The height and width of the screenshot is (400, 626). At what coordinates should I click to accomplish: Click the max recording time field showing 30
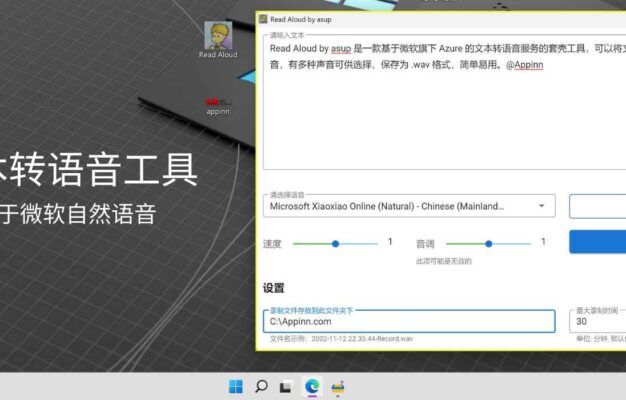597,322
